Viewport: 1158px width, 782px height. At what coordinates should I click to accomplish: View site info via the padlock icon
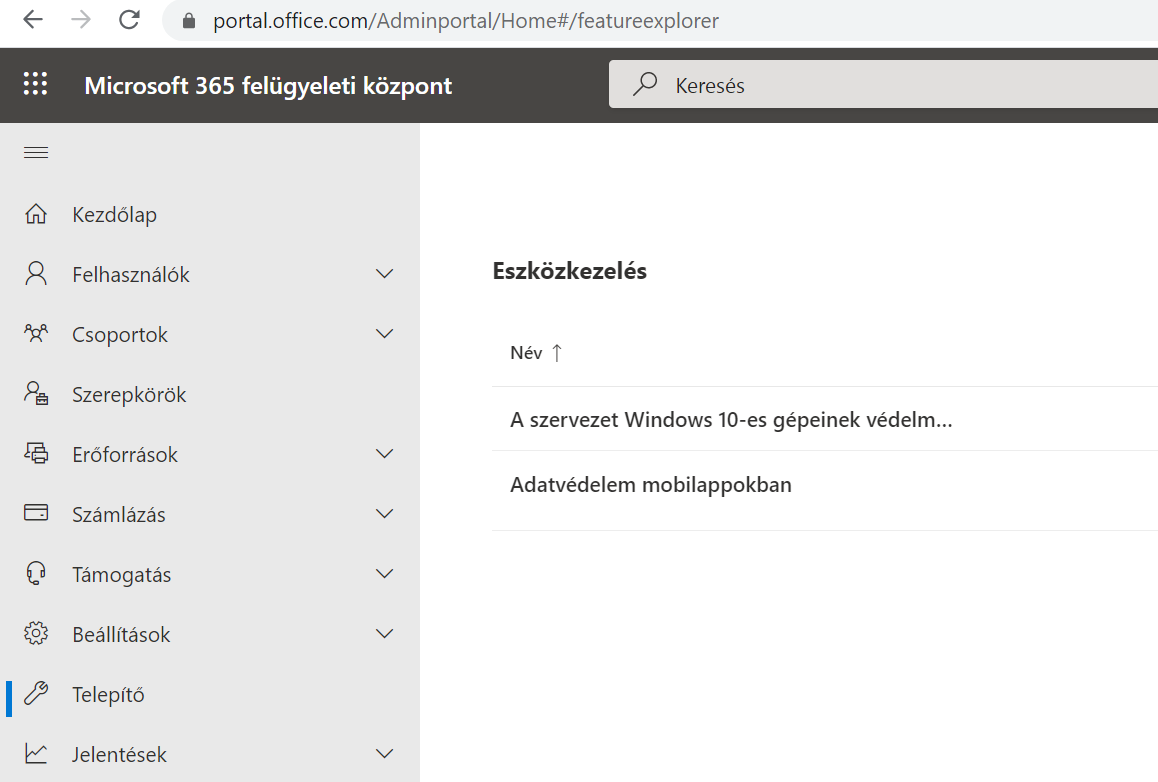(x=189, y=21)
